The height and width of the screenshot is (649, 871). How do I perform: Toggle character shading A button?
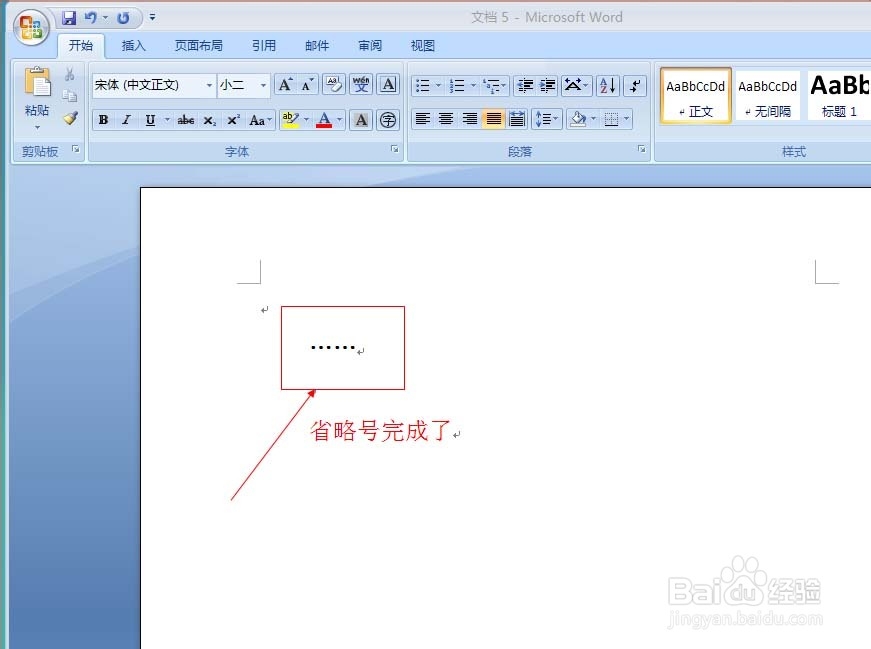tap(361, 119)
